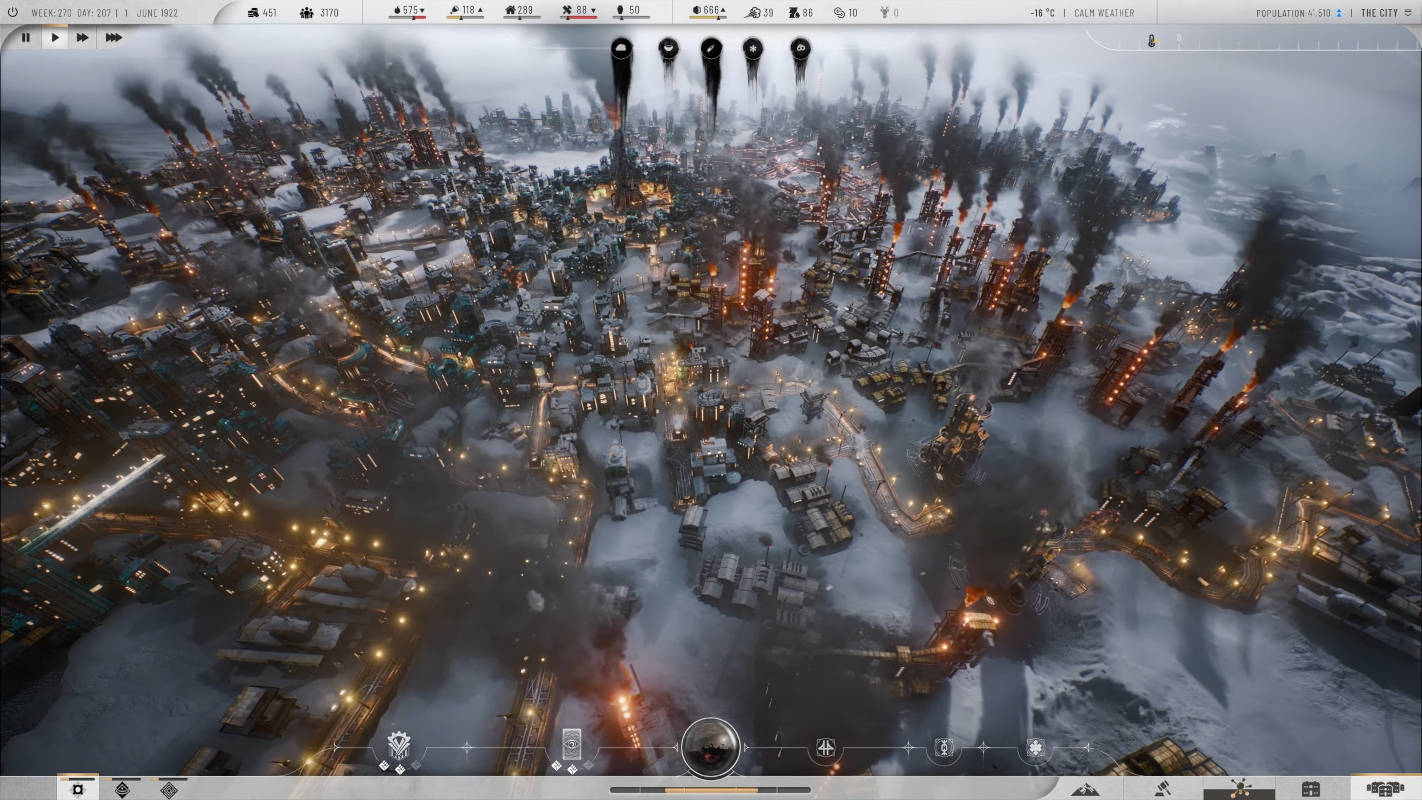Open the concentric diamond tab at bottom left
This screenshot has width=1422, height=800.
(167, 789)
